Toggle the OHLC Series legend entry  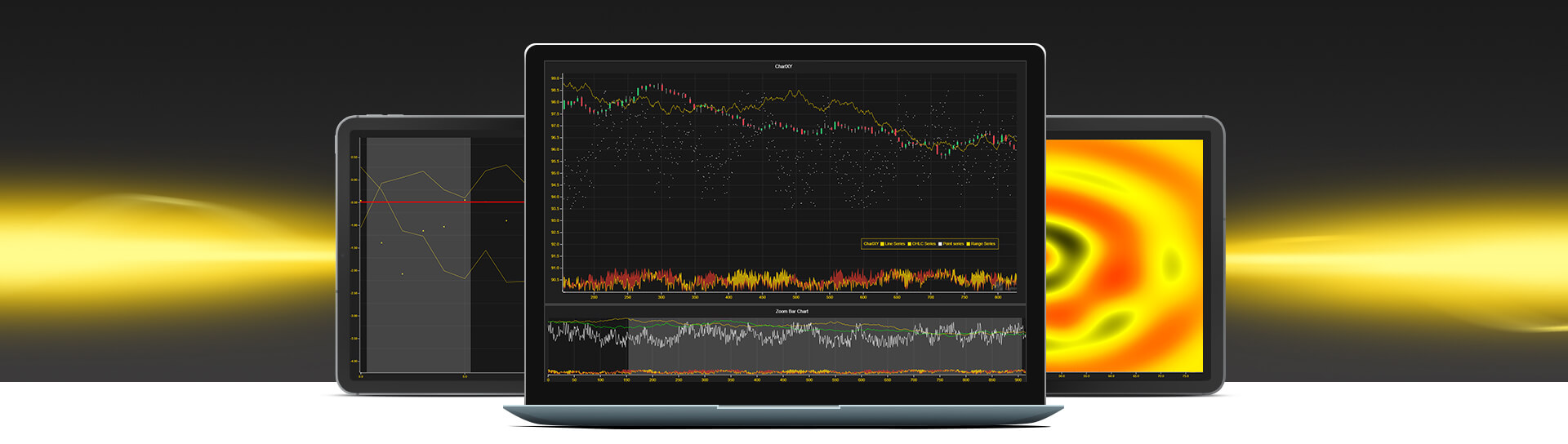tap(922, 243)
